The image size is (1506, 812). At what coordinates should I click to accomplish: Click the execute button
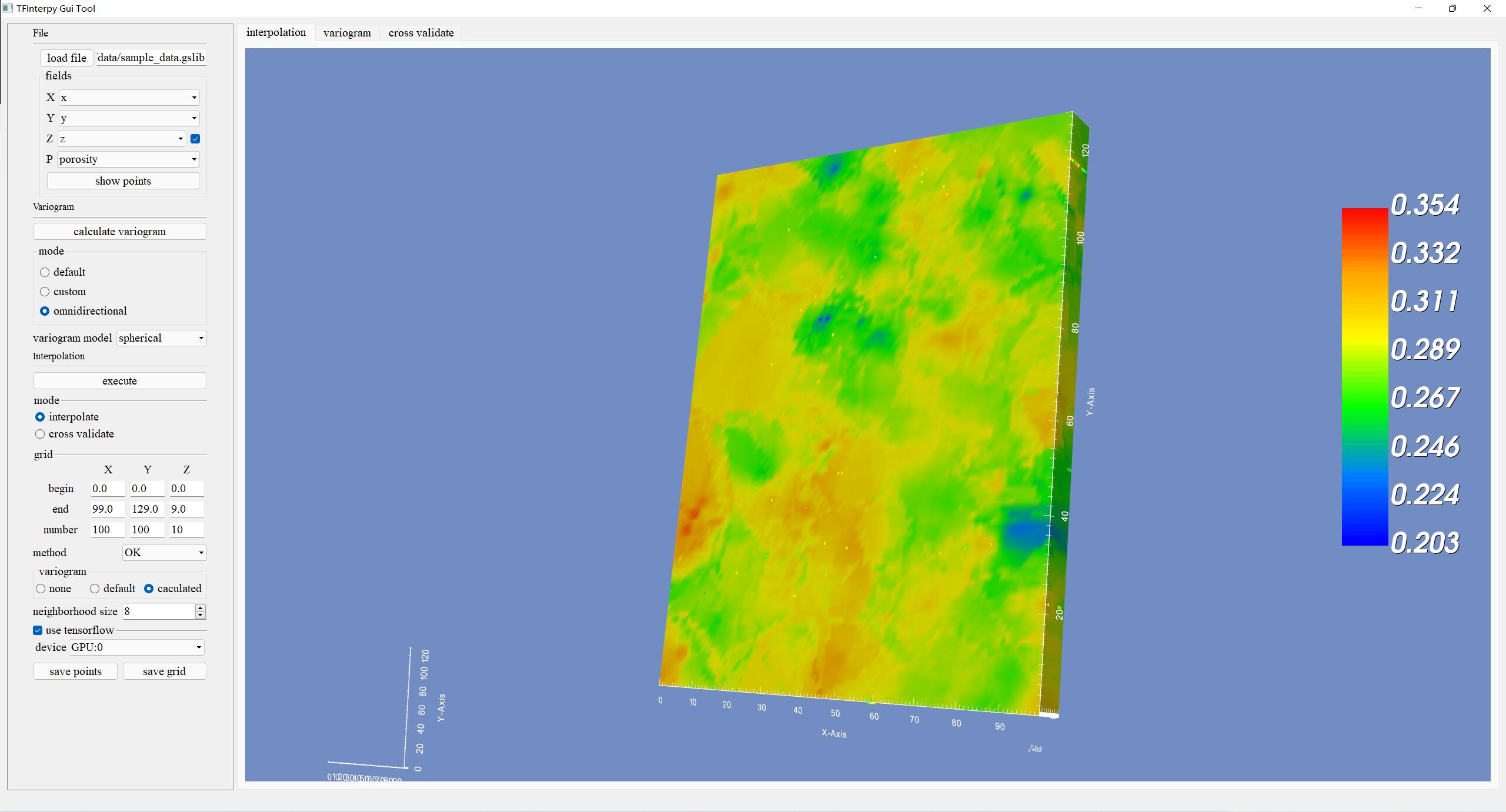[119, 381]
